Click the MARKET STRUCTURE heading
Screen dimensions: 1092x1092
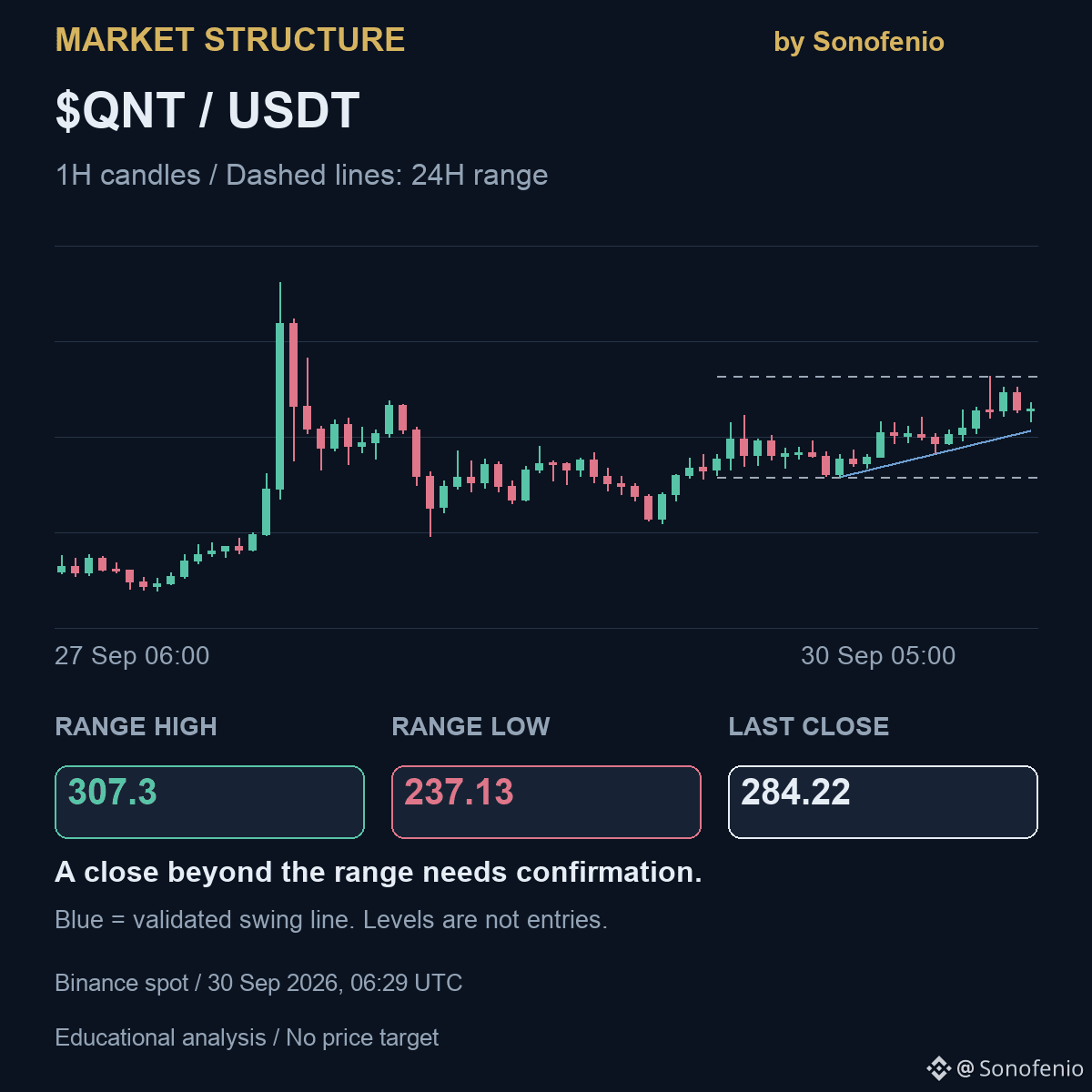pos(230,40)
